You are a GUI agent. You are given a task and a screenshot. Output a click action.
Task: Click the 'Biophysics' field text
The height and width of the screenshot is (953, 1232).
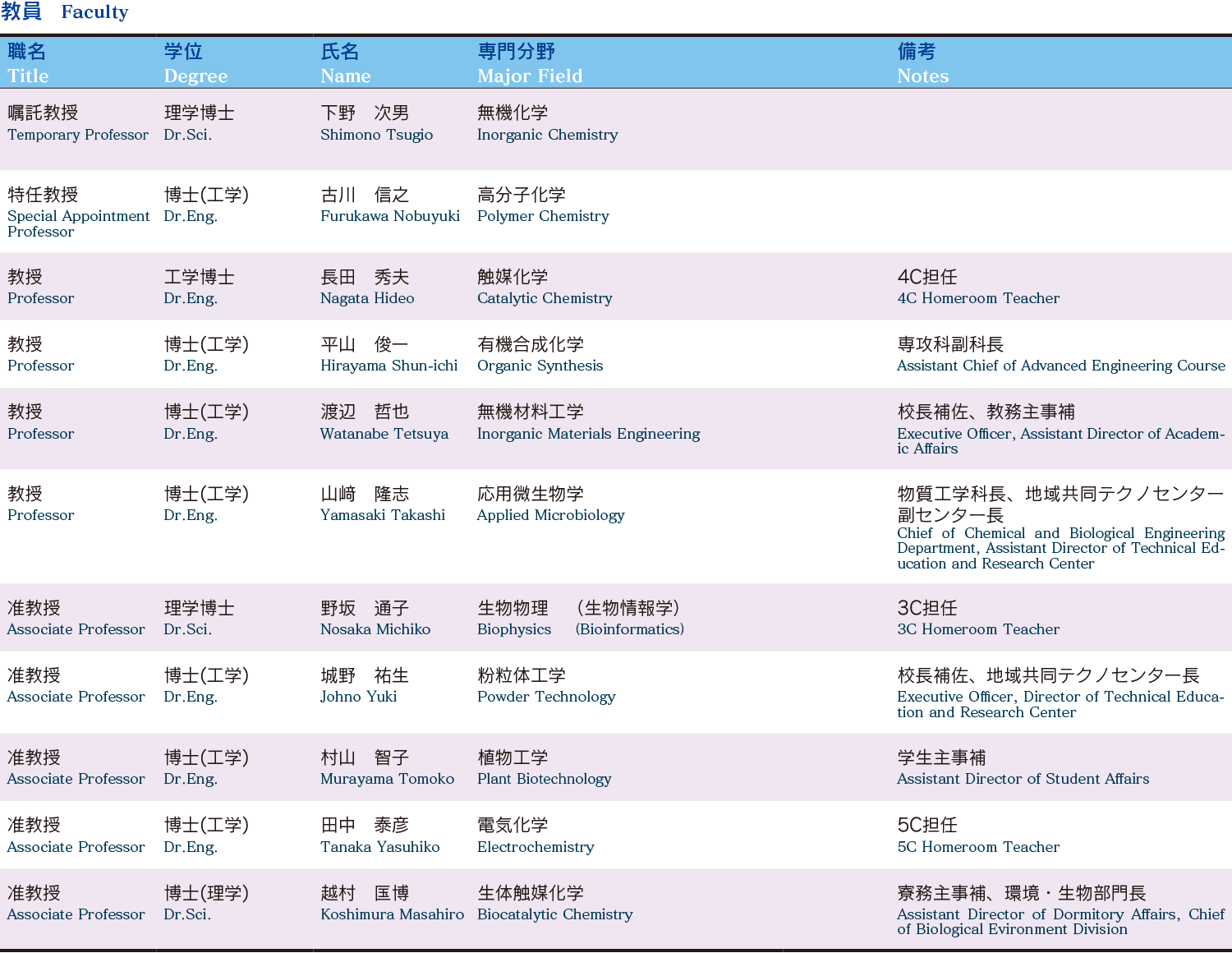tap(514, 629)
